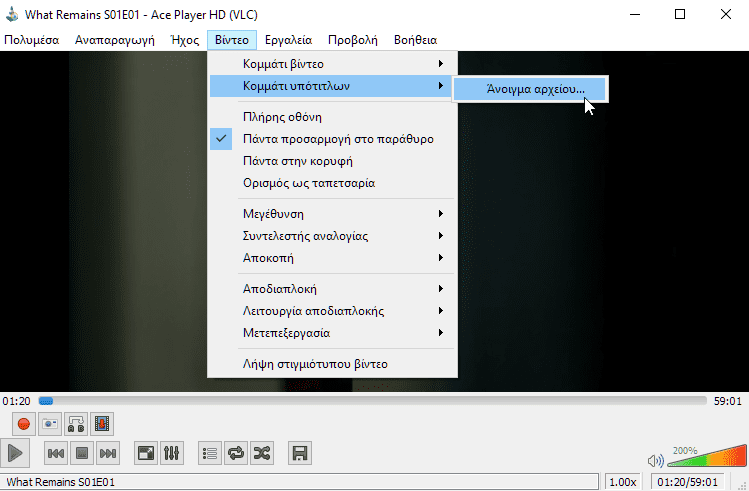
Task: Choose Πλήρης οθόνη fullscreen option
Action: [x=332, y=117]
